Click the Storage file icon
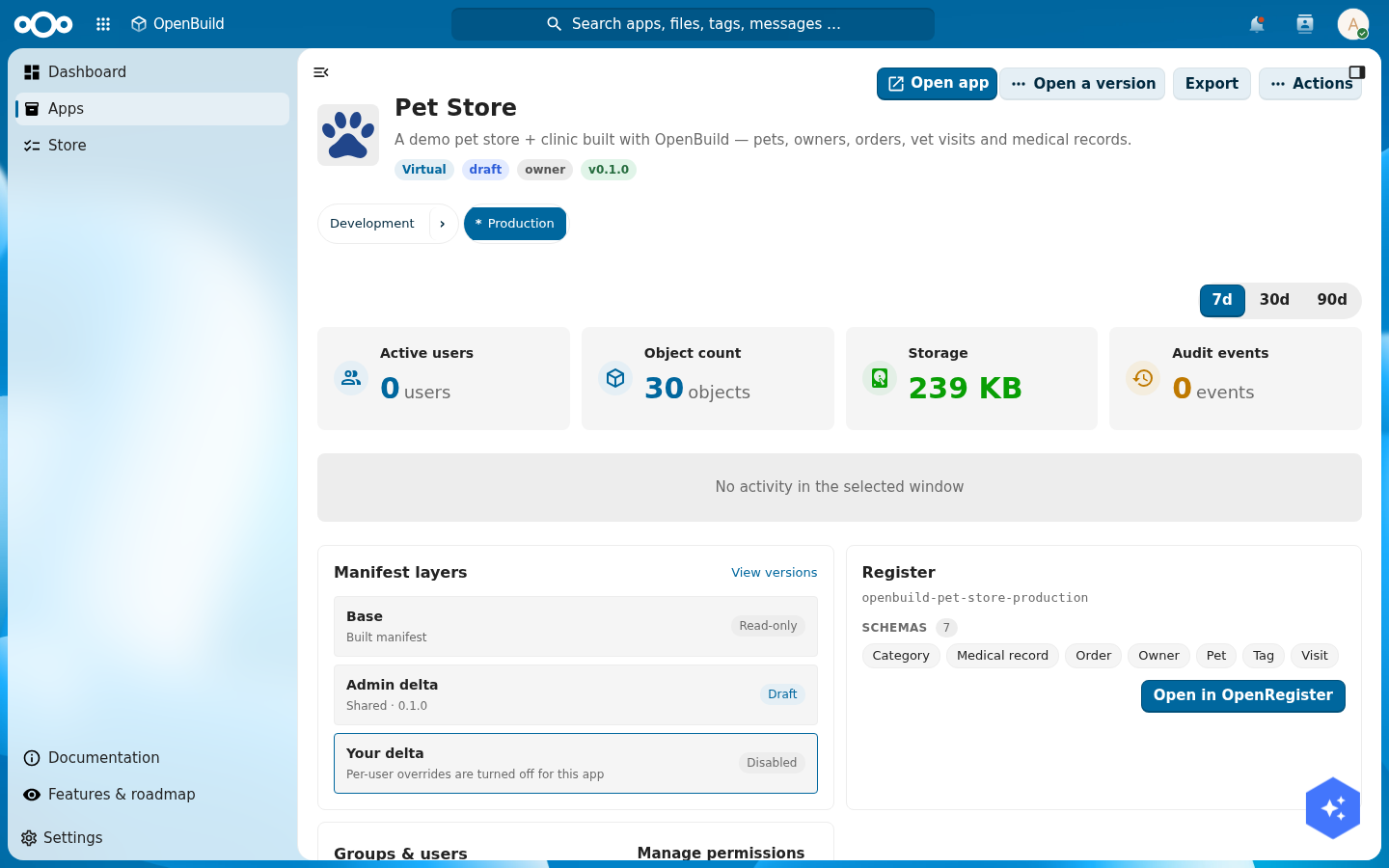The height and width of the screenshot is (868, 1389). (880, 378)
